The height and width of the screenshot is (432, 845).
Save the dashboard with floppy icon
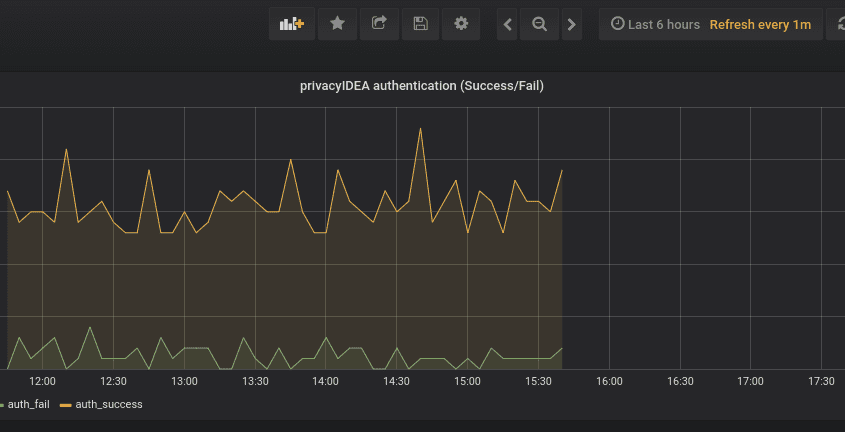[420, 24]
